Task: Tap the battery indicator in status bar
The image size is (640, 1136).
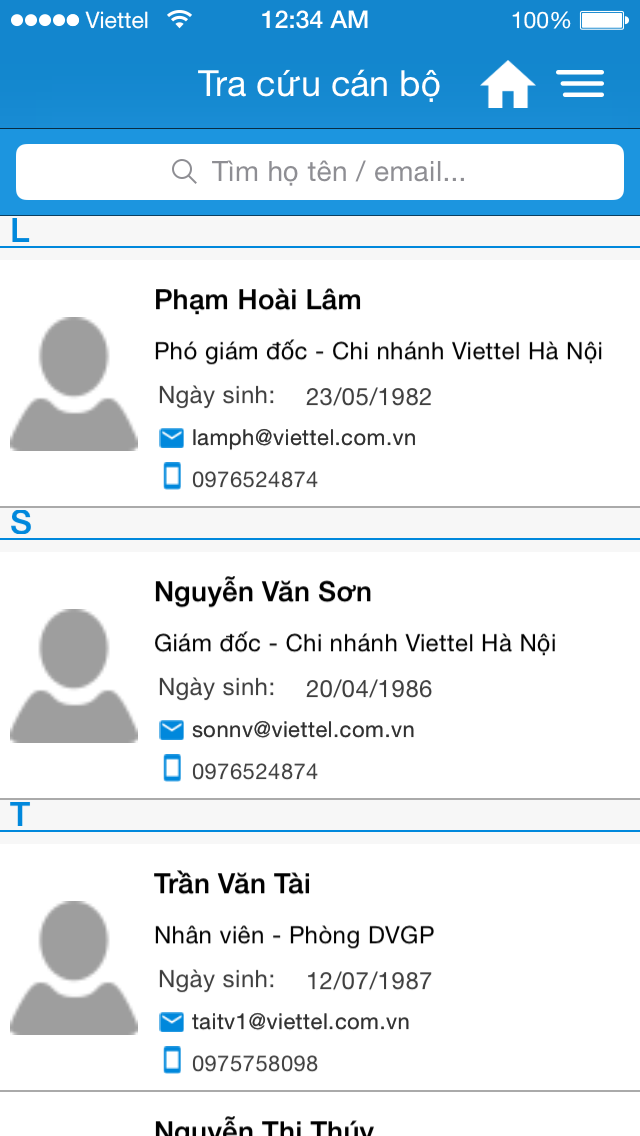Action: (x=604, y=20)
